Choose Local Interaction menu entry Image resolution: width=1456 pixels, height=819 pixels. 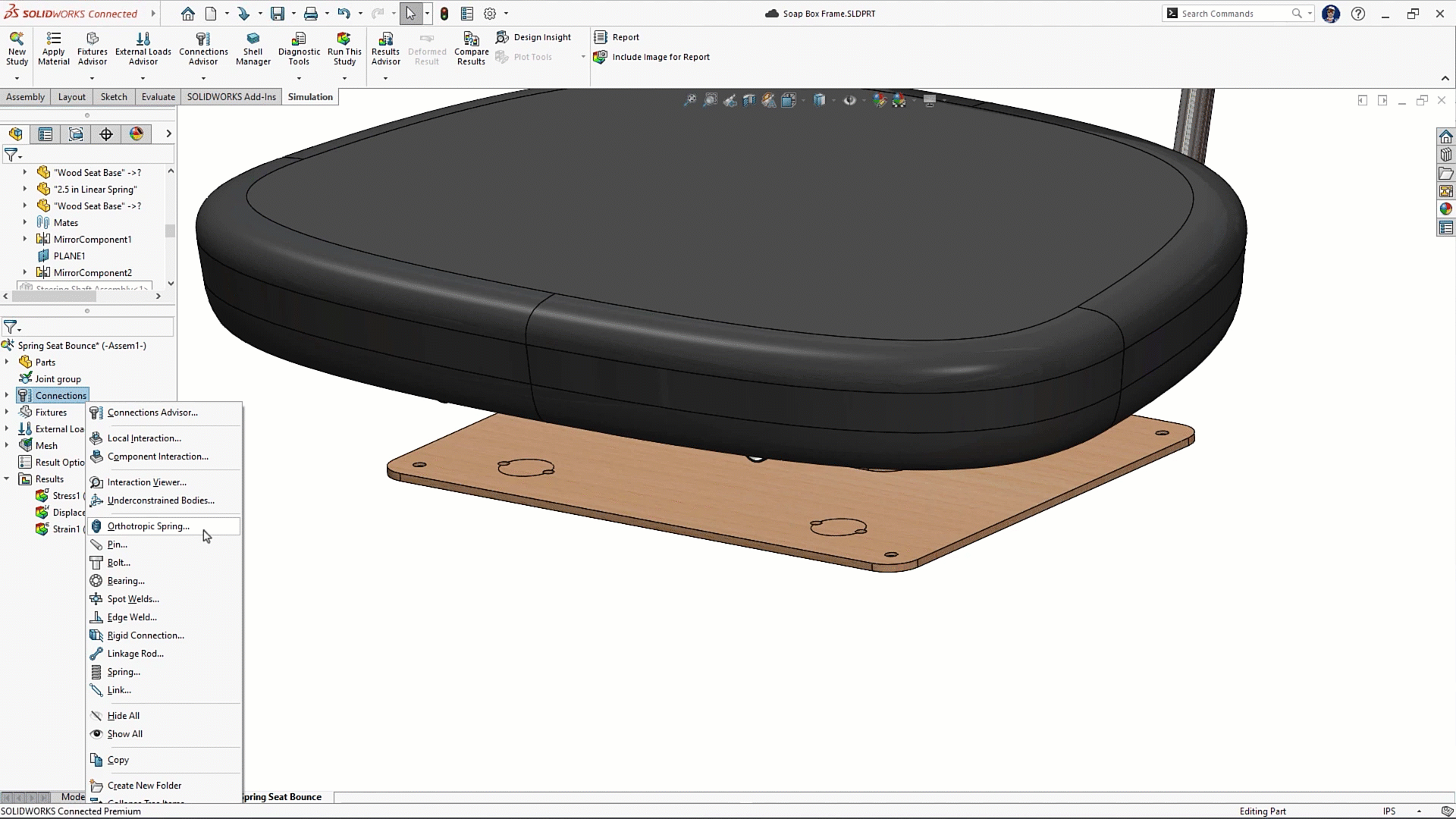pyautogui.click(x=164, y=438)
